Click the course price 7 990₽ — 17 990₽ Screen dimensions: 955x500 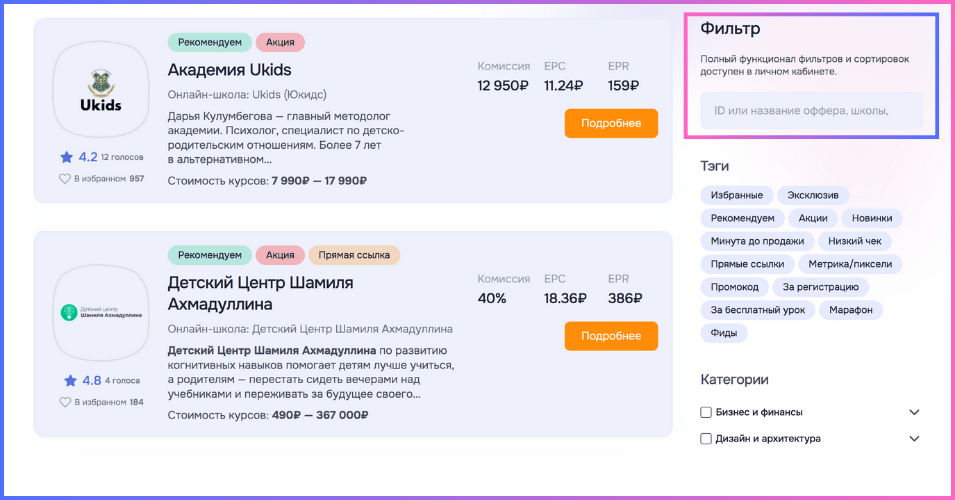(x=319, y=181)
